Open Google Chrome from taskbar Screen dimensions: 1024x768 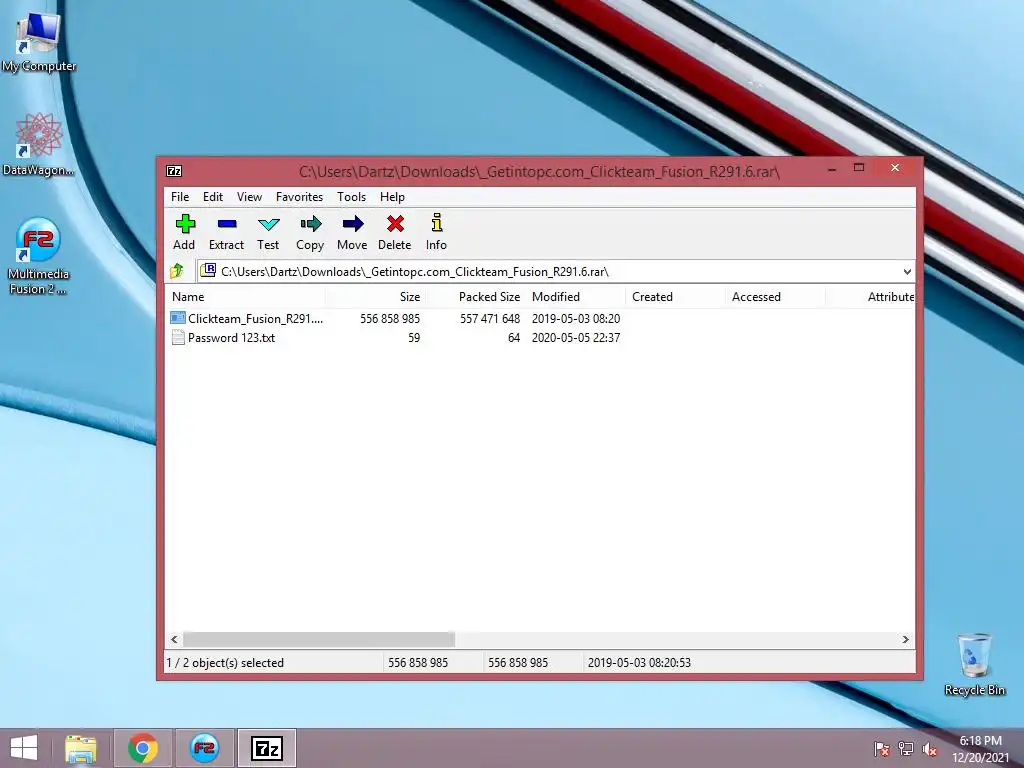coord(142,748)
